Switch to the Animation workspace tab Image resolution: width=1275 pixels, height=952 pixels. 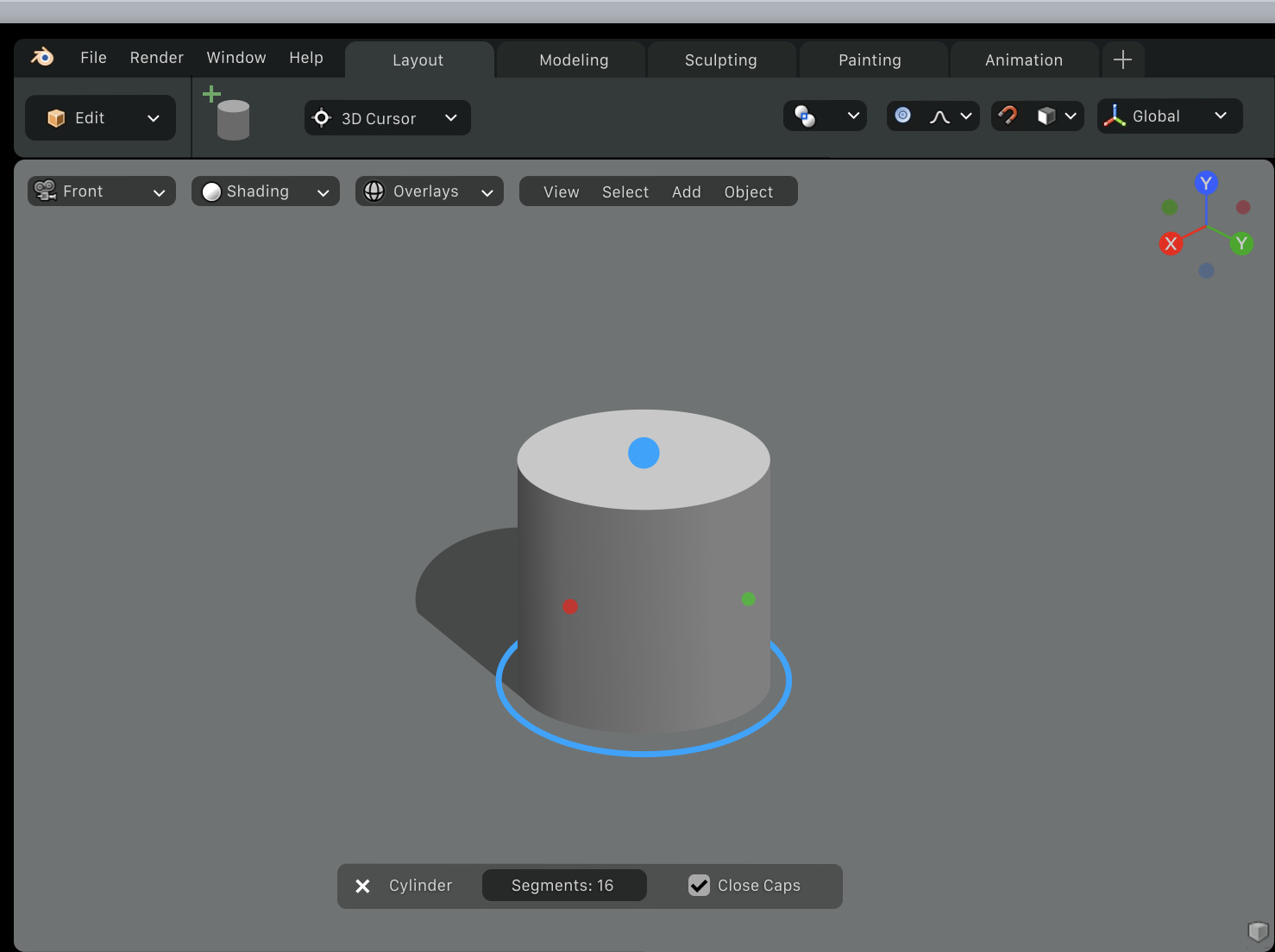[x=1024, y=60]
